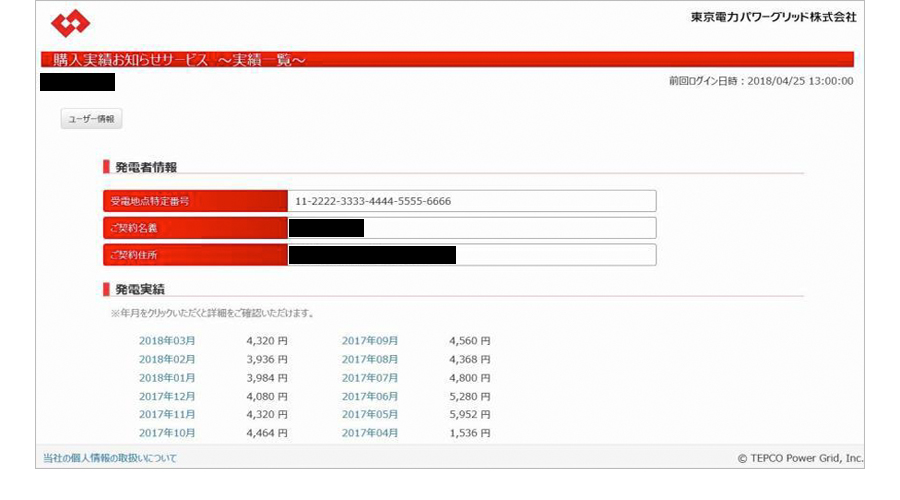Select the 2018年01月 record link

click(167, 378)
